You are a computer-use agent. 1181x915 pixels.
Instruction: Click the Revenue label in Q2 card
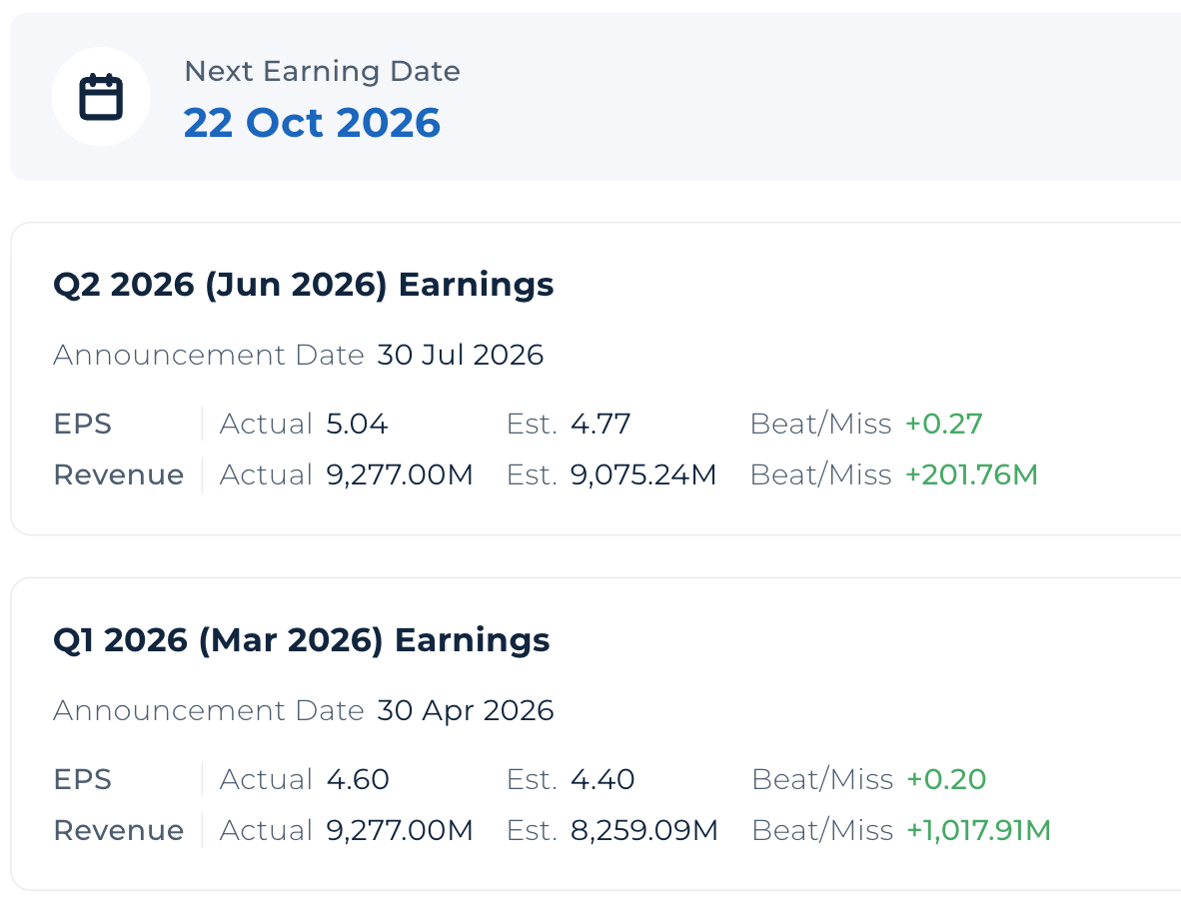[x=119, y=475]
